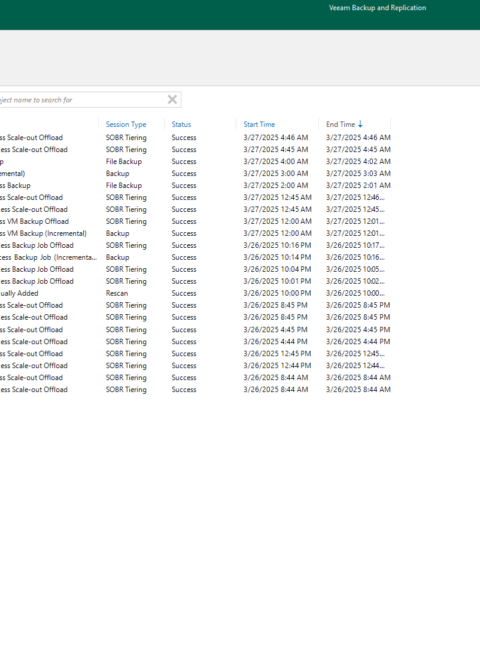Sort by Status column header

tap(181, 124)
